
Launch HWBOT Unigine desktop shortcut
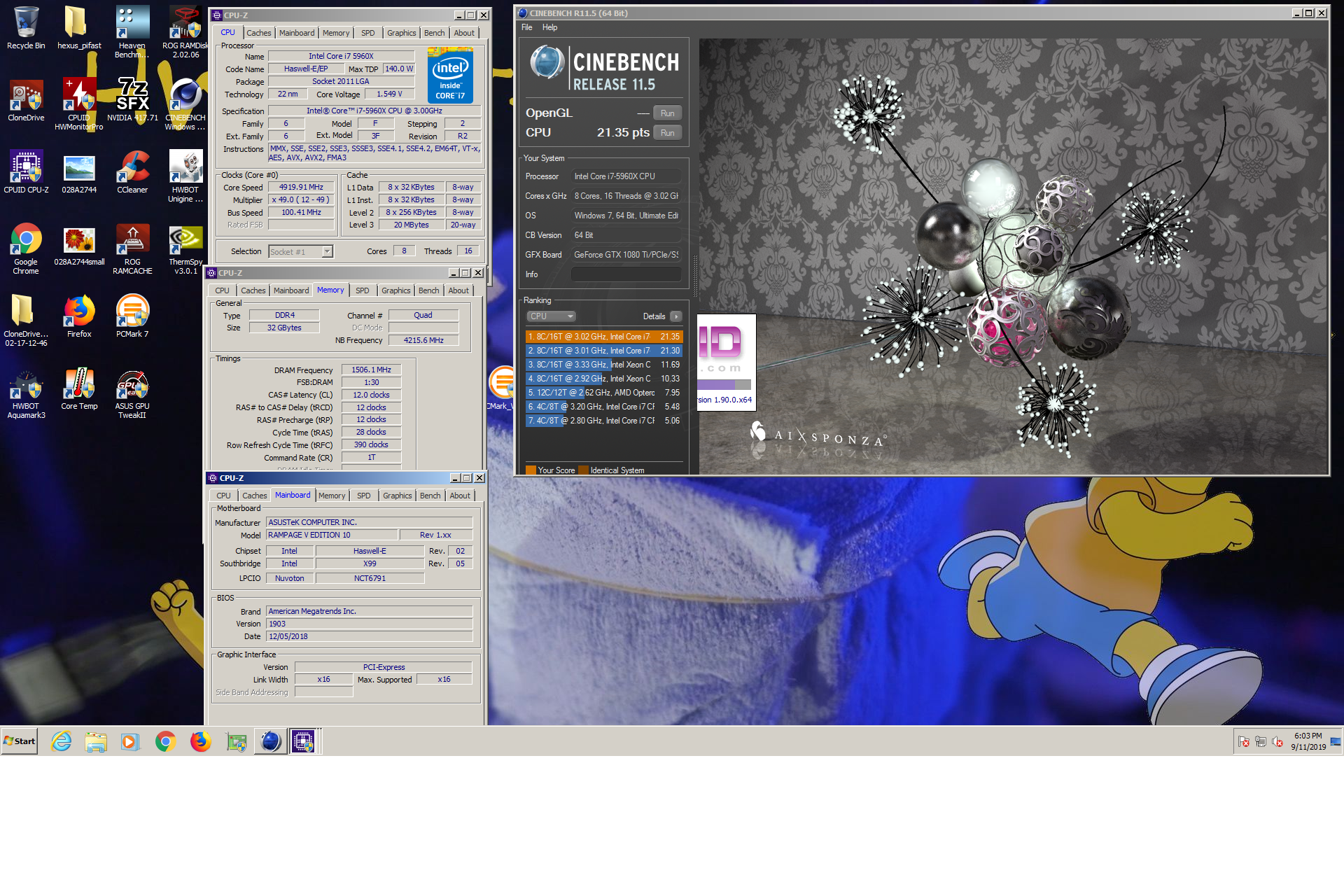(185, 176)
